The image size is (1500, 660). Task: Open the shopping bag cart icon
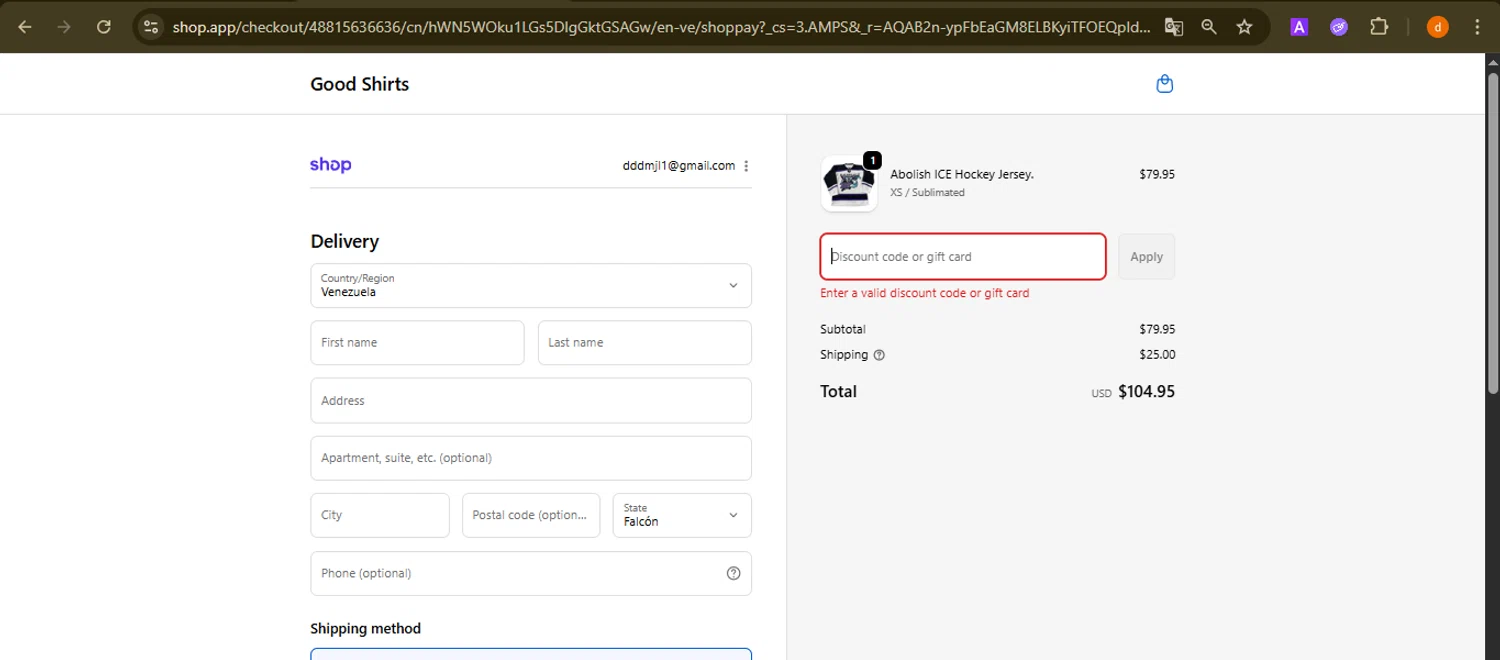1164,84
